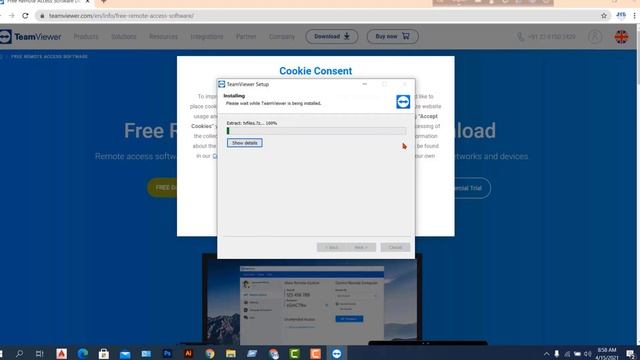This screenshot has height=360, width=640.
Task: Open Task View from taskbar
Action: click(x=39, y=353)
